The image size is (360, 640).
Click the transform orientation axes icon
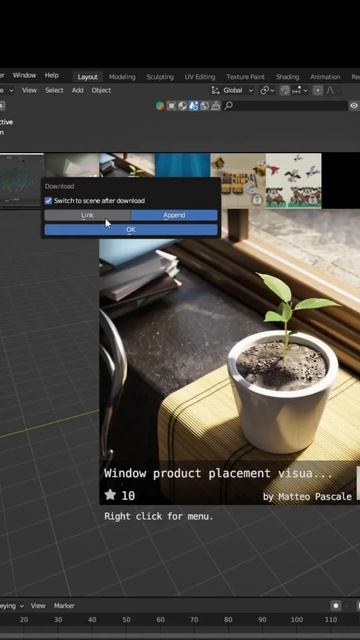(215, 91)
